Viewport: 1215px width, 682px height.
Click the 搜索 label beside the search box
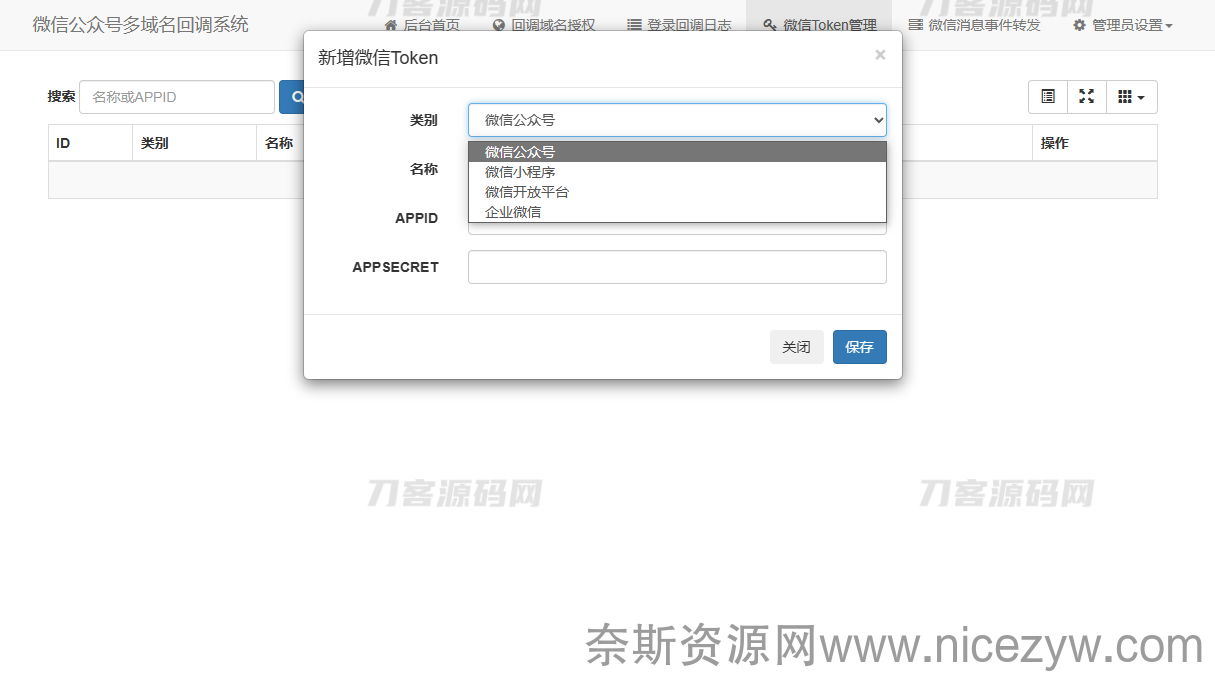pos(62,97)
